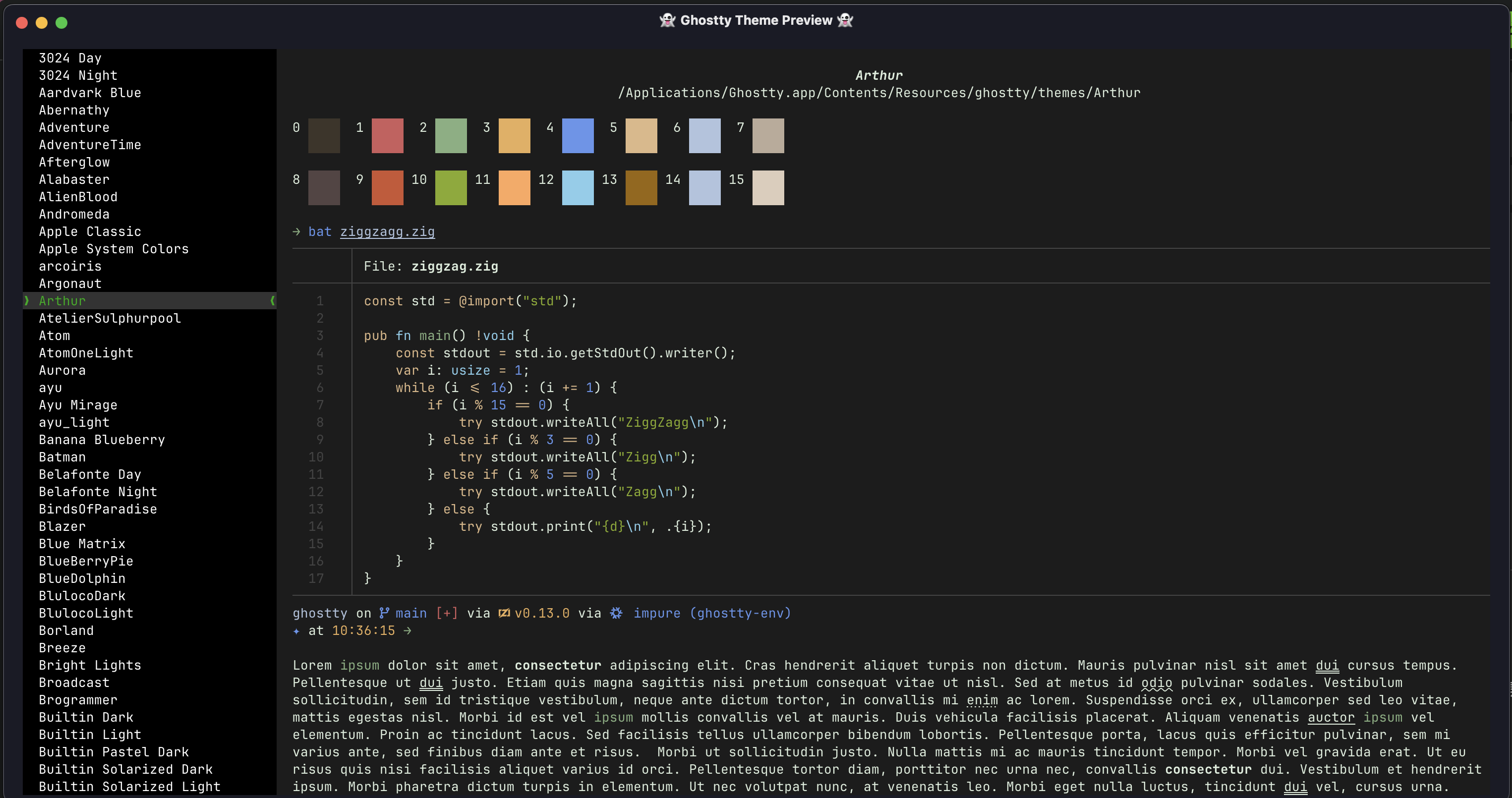The width and height of the screenshot is (1512, 798).
Task: Click the ghost emoji left of the title
Action: 667,20
